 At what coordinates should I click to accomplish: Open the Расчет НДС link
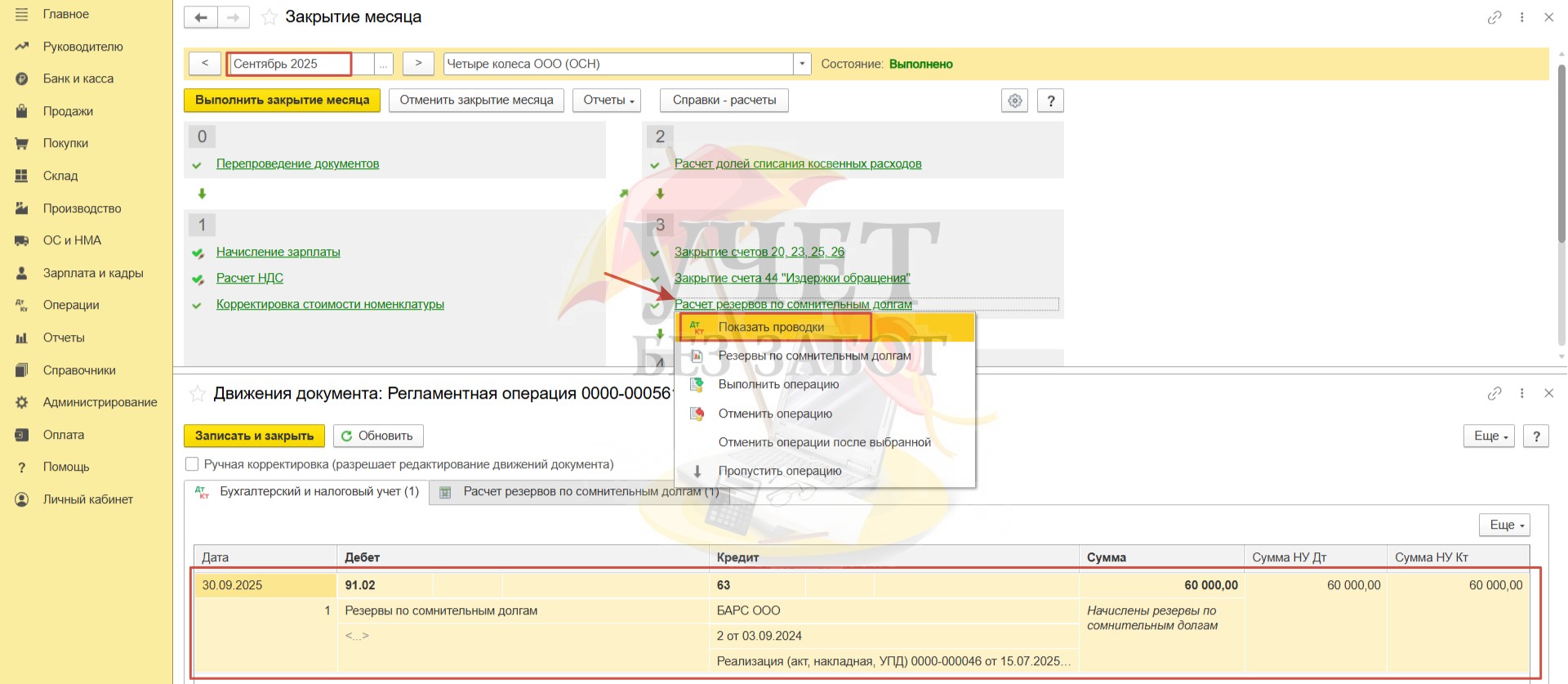pos(249,278)
